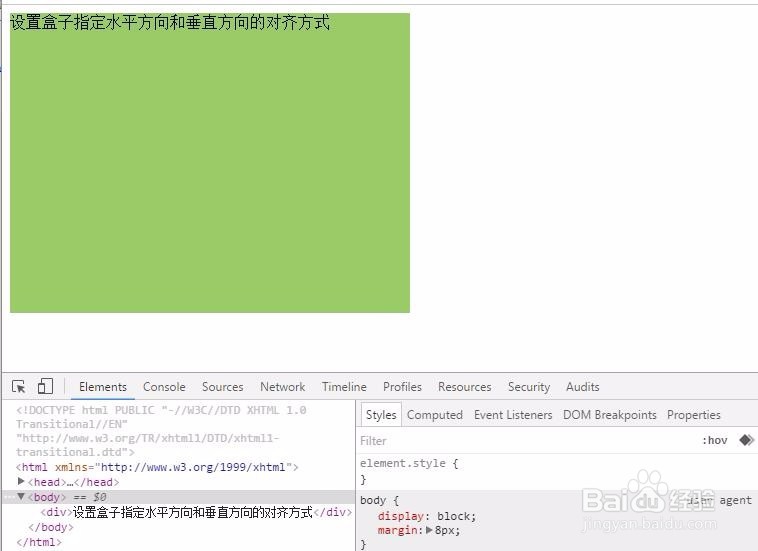Image resolution: width=758 pixels, height=551 pixels.
Task: Select the Properties sidebar tab
Action: [x=694, y=415]
